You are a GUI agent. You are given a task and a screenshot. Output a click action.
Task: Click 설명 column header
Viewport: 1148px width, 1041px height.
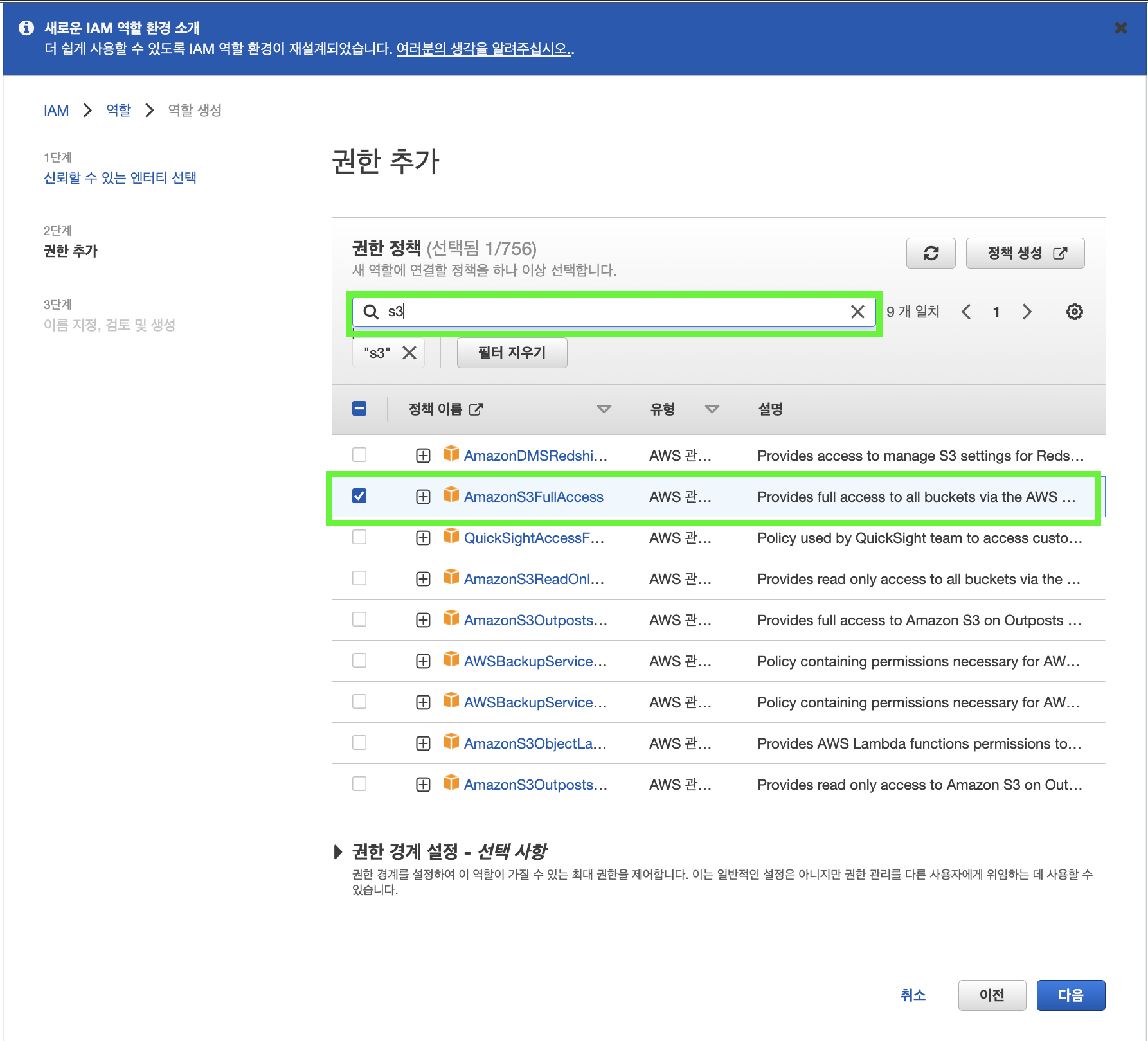click(770, 409)
